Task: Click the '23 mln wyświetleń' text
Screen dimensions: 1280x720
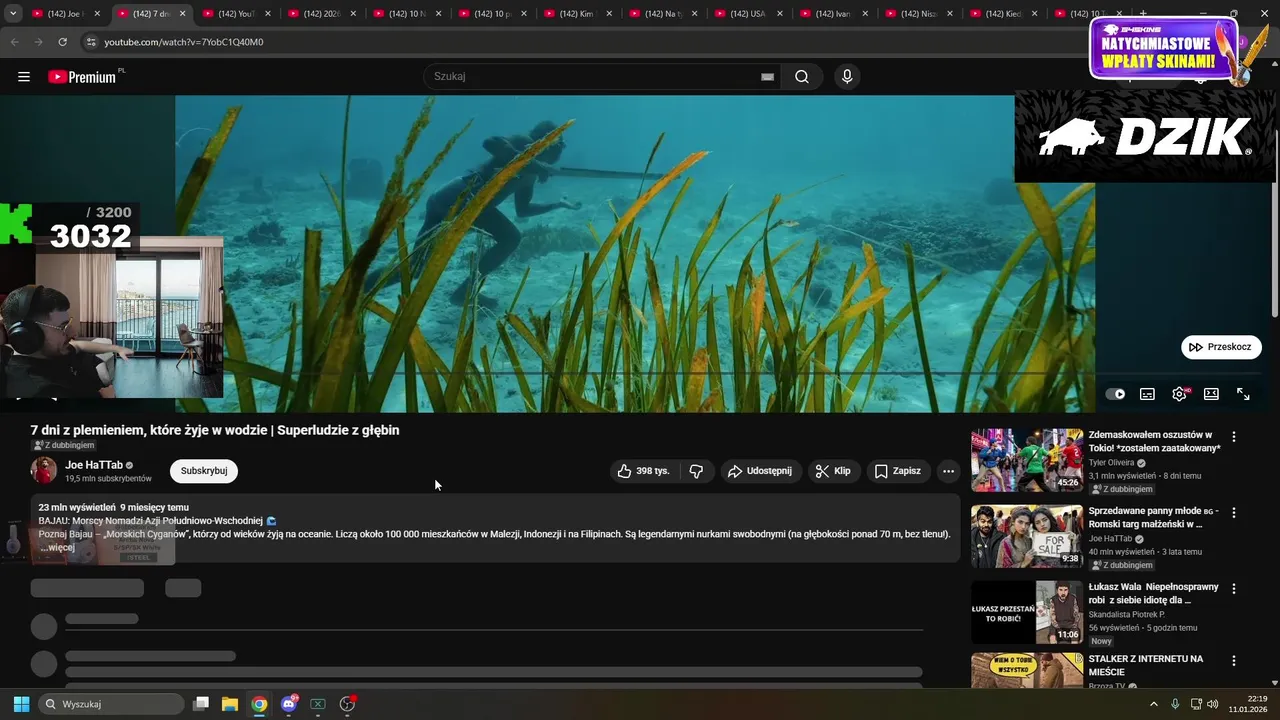Action: coord(77,508)
